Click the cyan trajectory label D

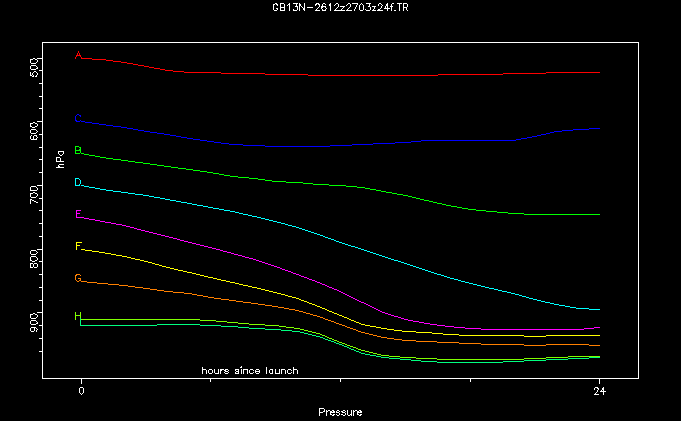pyautogui.click(x=78, y=182)
